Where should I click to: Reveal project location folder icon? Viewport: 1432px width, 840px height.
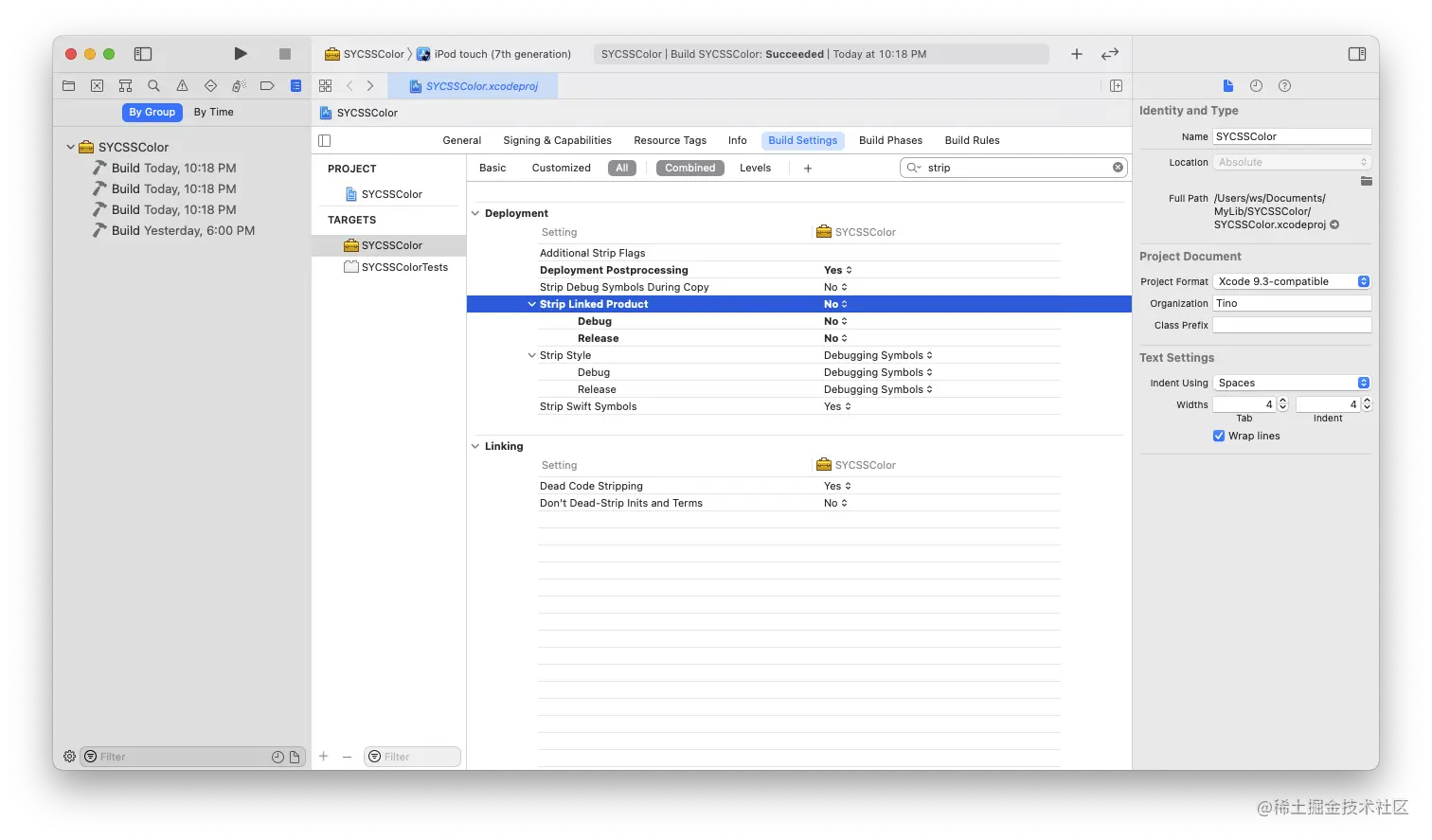pos(1366,180)
